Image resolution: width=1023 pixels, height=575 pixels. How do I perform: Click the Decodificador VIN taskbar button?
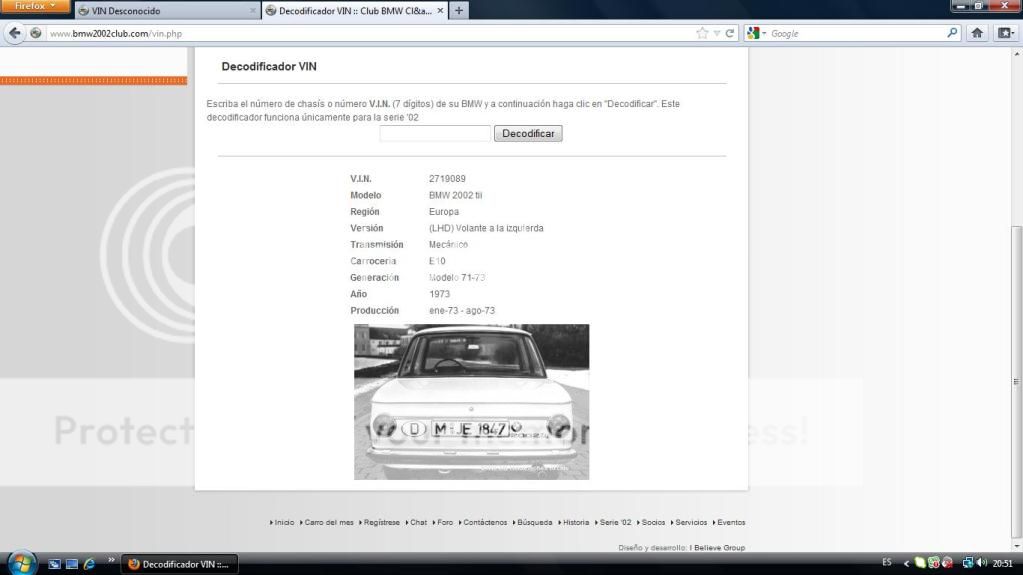tap(179, 564)
